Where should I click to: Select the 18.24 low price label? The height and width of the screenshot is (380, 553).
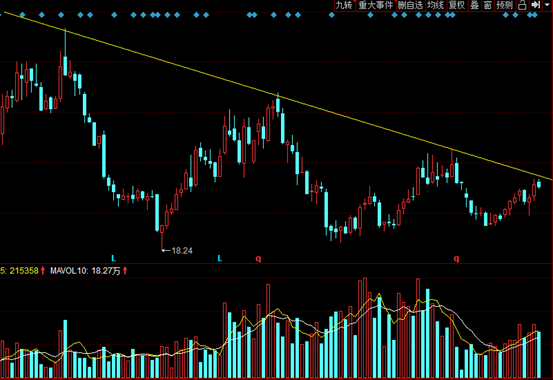[182, 251]
